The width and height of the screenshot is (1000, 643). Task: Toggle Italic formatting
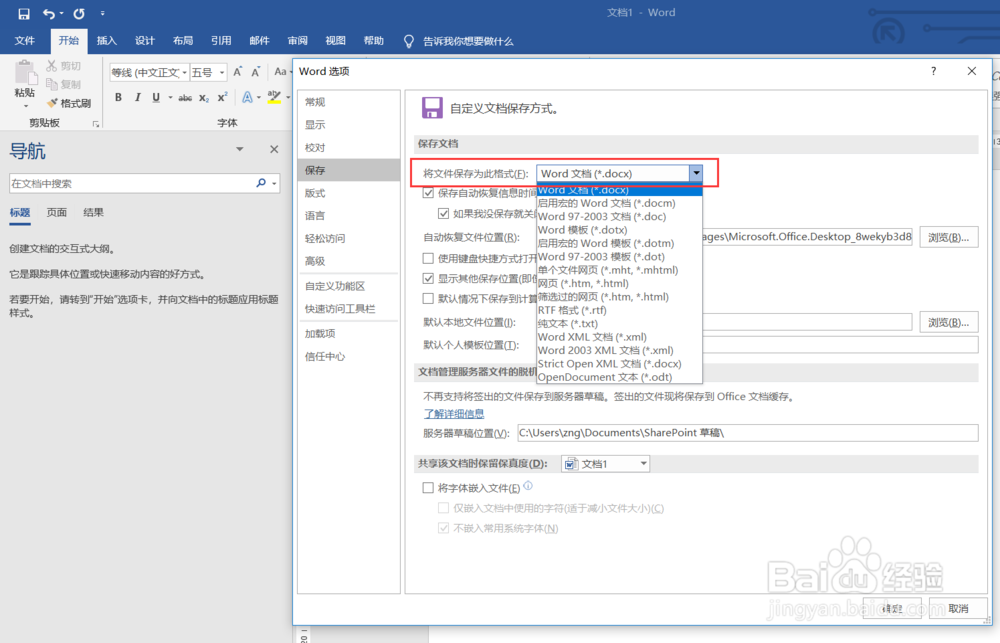pyautogui.click(x=137, y=98)
